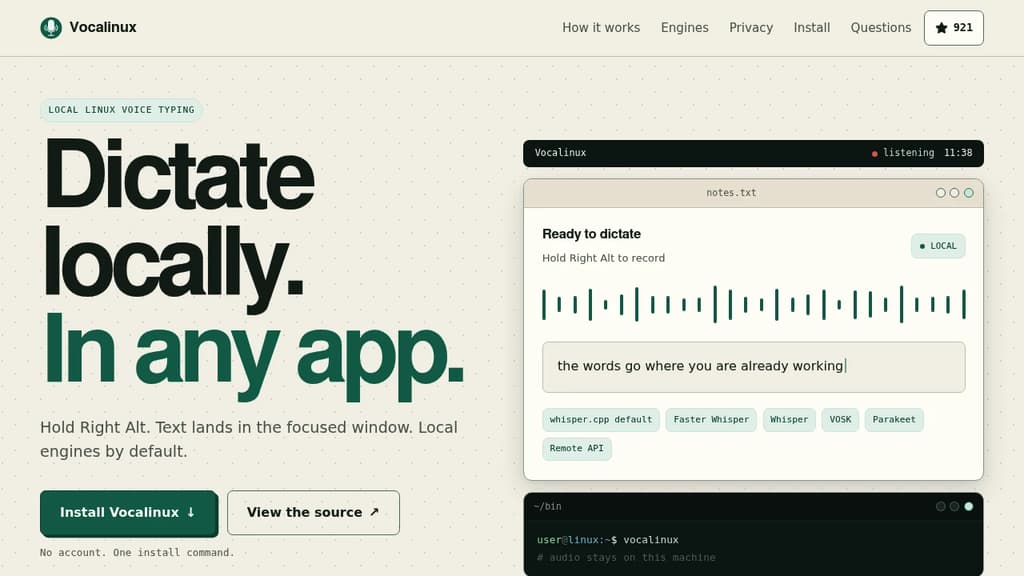The height and width of the screenshot is (576, 1024).
Task: Open the Questions nav link
Action: [x=880, y=27]
